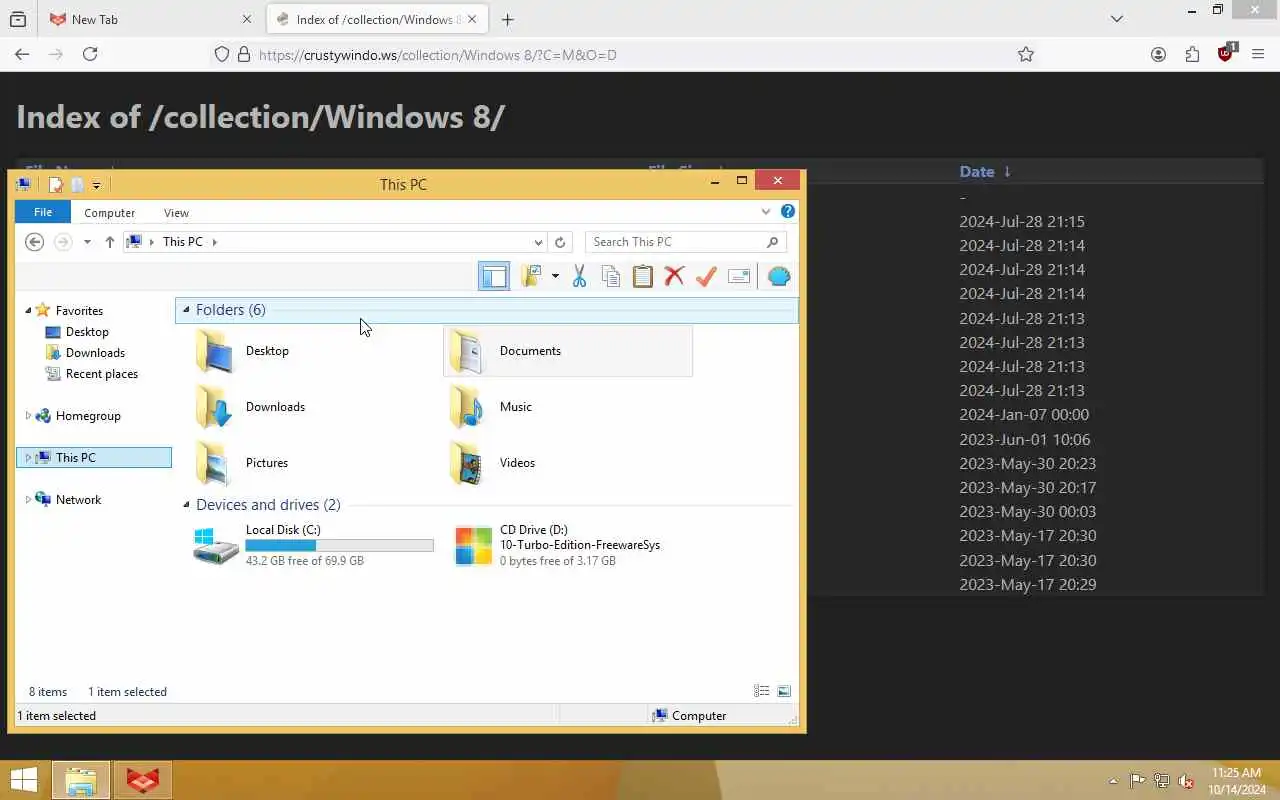This screenshot has width=1280, height=800.
Task: Open the File ribbon tab
Action: click(x=43, y=212)
